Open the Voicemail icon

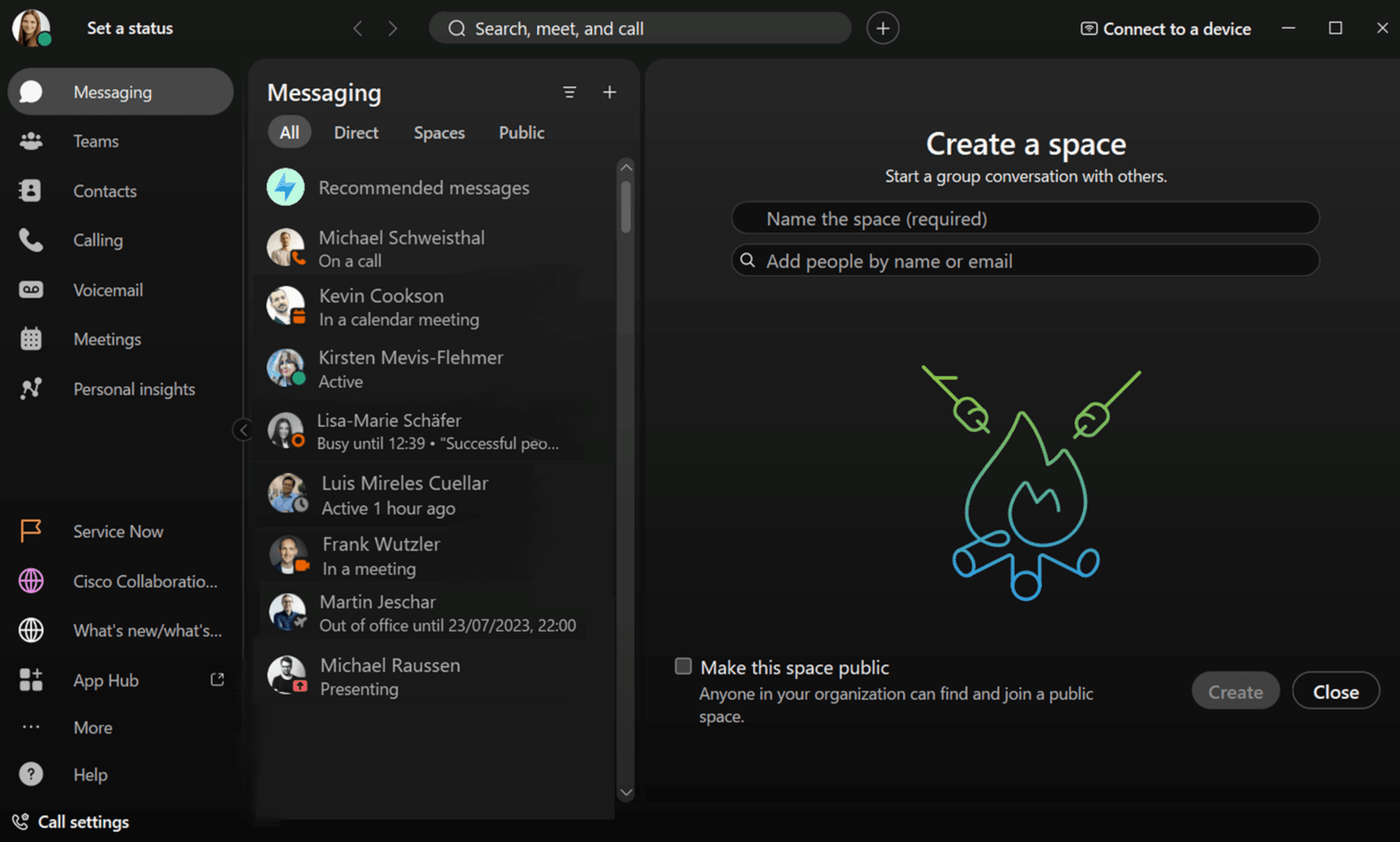tap(31, 290)
